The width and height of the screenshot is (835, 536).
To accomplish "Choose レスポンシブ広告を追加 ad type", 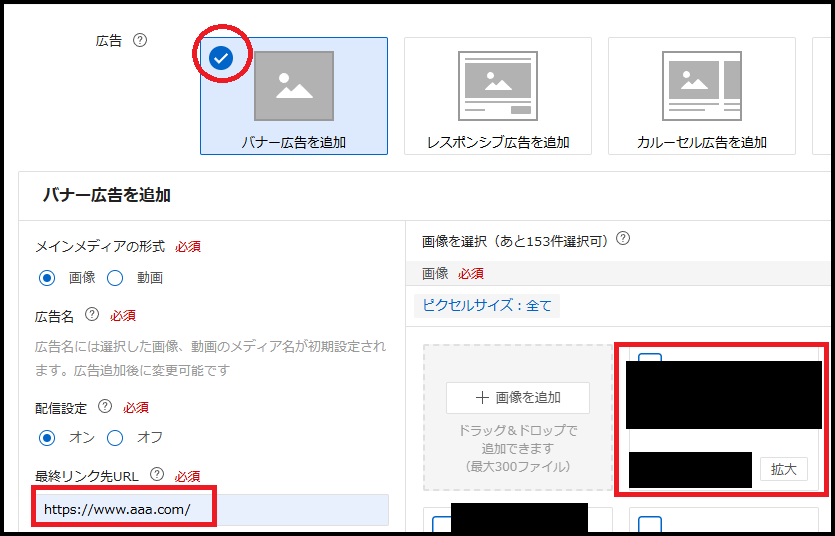I will [x=497, y=142].
